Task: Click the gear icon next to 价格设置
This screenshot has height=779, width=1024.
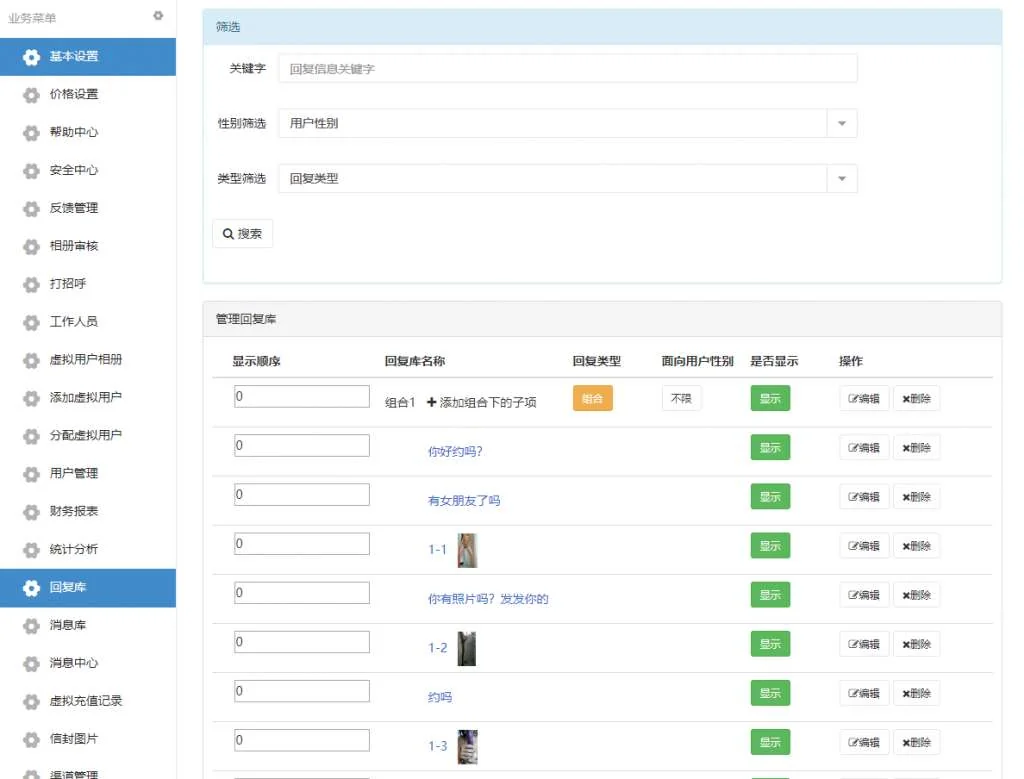Action: pyautogui.click(x=32, y=94)
